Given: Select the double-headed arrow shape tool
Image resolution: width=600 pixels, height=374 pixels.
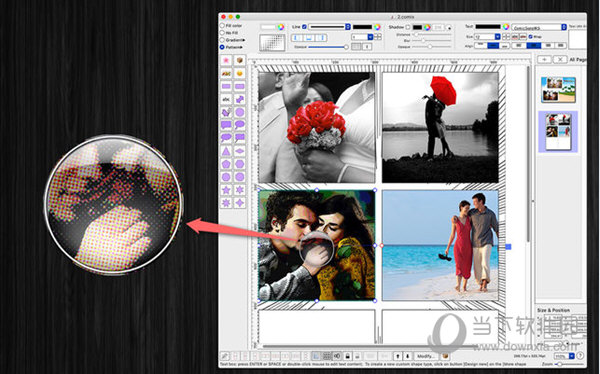Looking at the screenshot, I should [x=240, y=99].
